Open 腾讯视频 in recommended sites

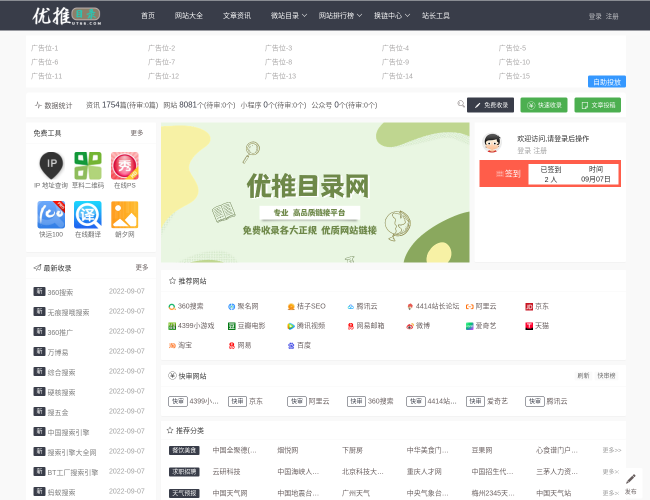306,326
